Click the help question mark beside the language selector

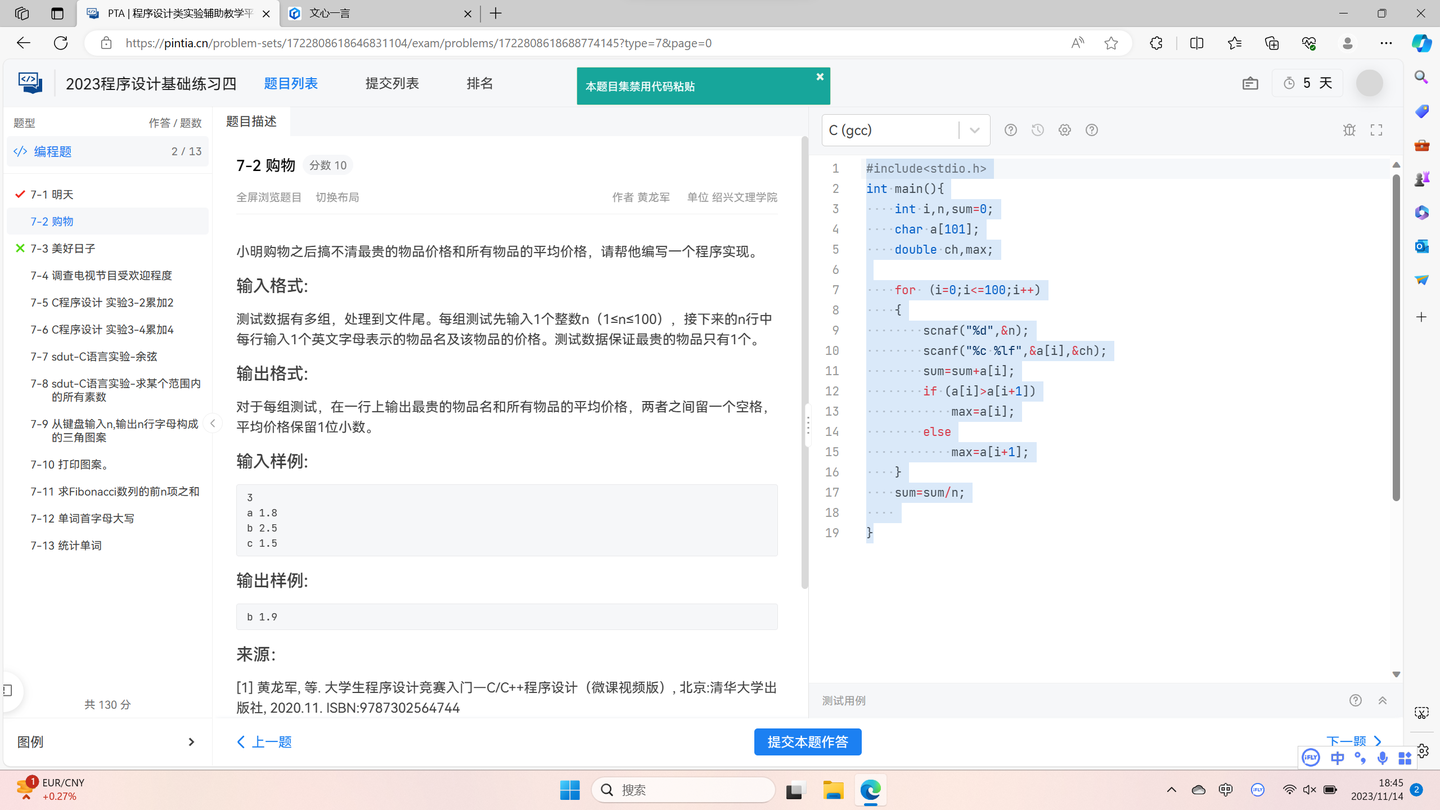pos(1010,130)
